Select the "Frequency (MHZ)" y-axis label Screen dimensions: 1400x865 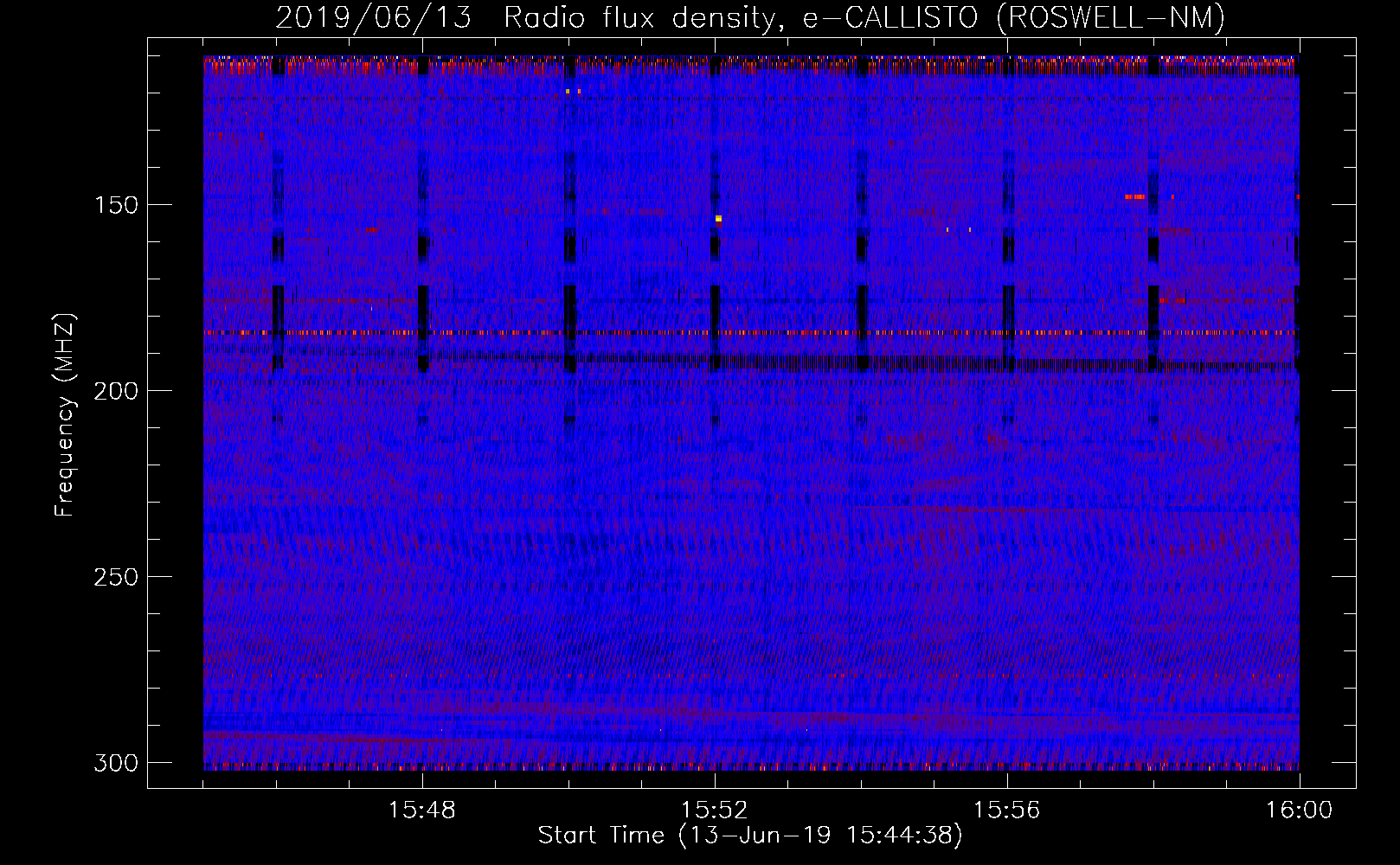pos(65,415)
